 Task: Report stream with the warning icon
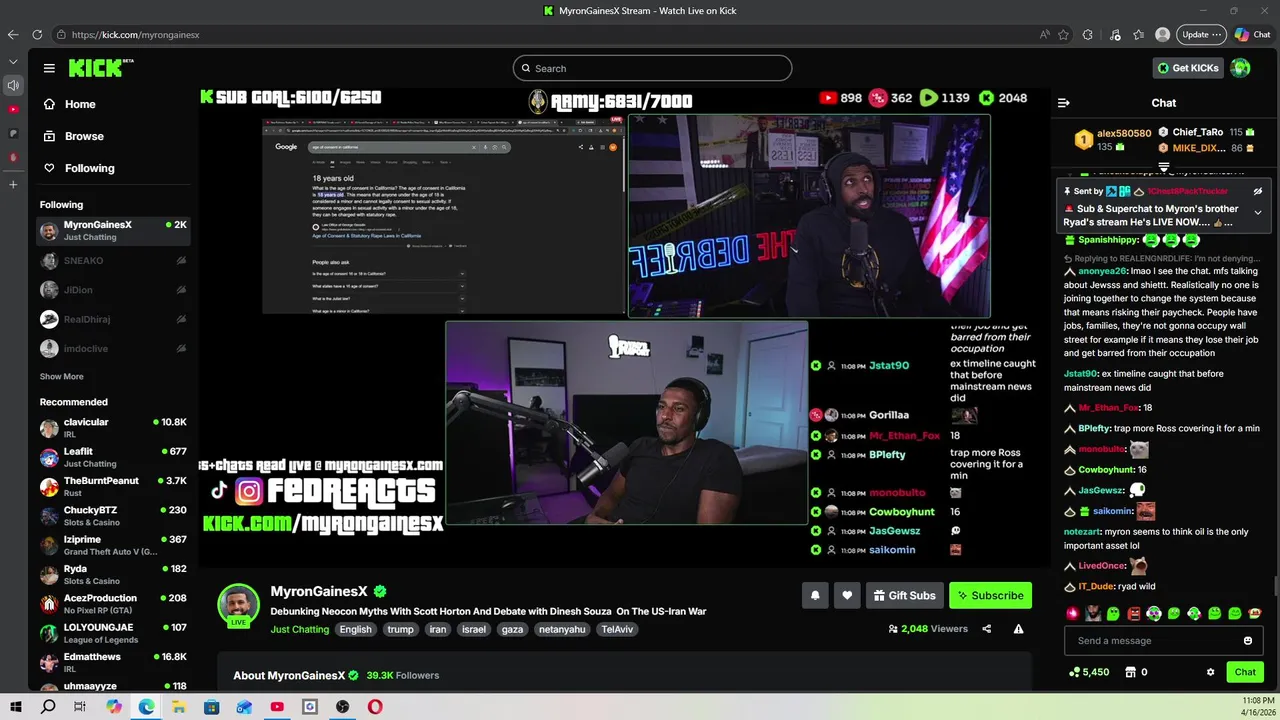pos(1018,629)
